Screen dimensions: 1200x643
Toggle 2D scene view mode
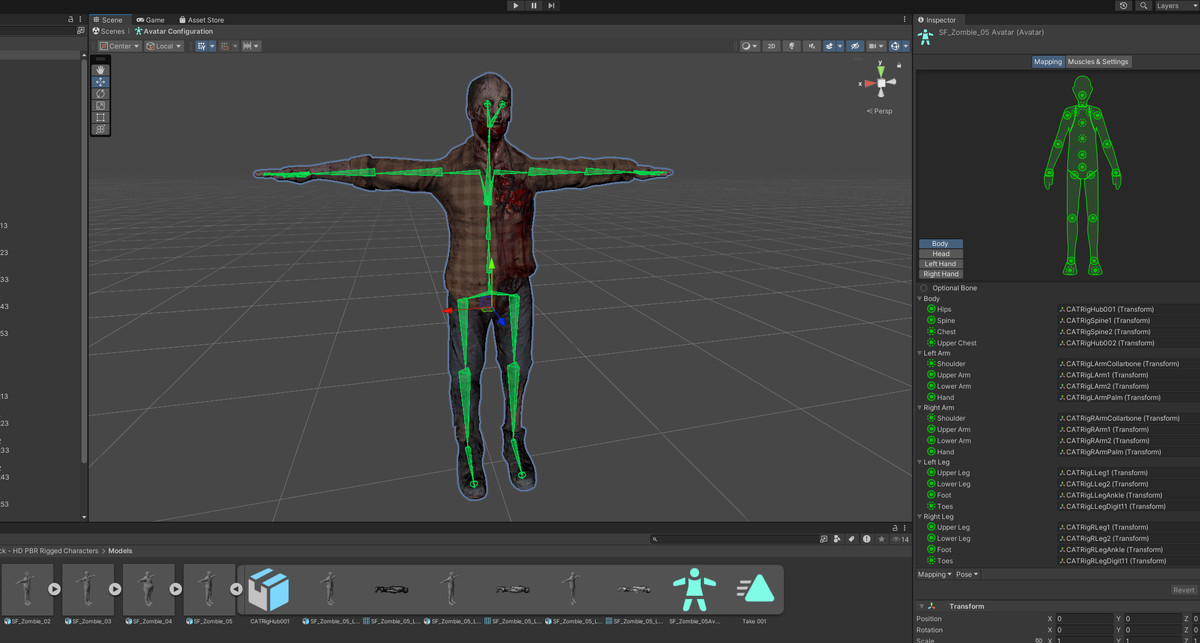[x=771, y=46]
